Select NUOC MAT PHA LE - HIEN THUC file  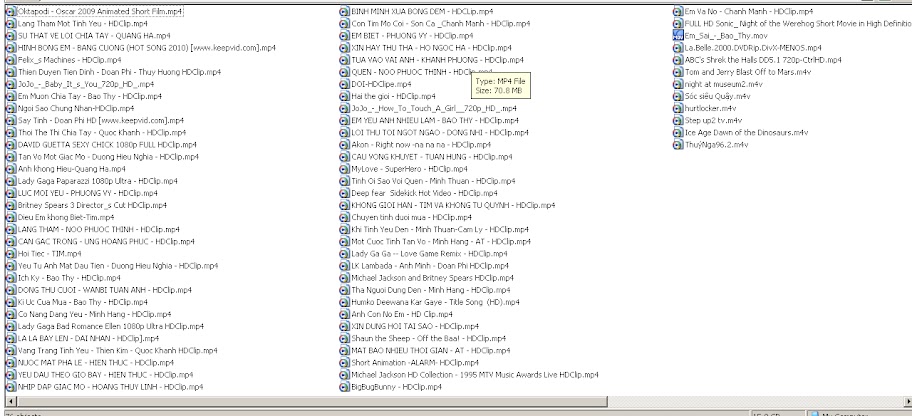95,362
